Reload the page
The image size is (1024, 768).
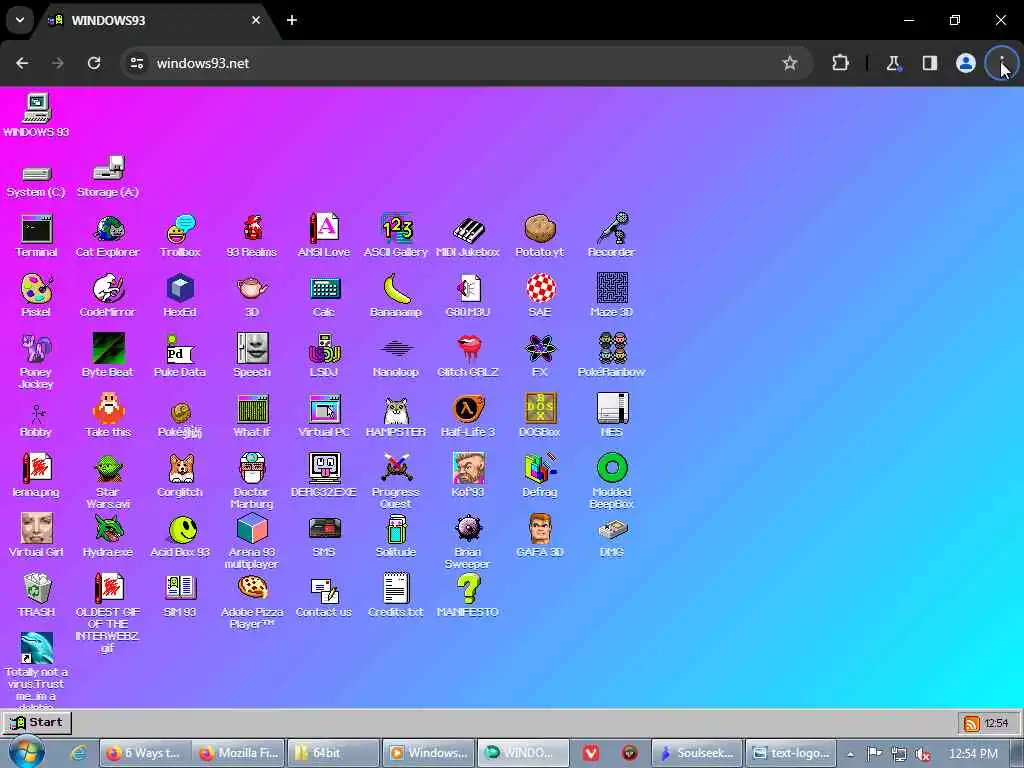(94, 63)
